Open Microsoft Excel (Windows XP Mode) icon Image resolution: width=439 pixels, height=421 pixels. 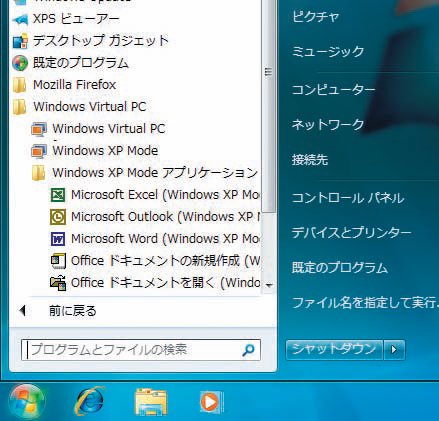pyautogui.click(x=58, y=195)
